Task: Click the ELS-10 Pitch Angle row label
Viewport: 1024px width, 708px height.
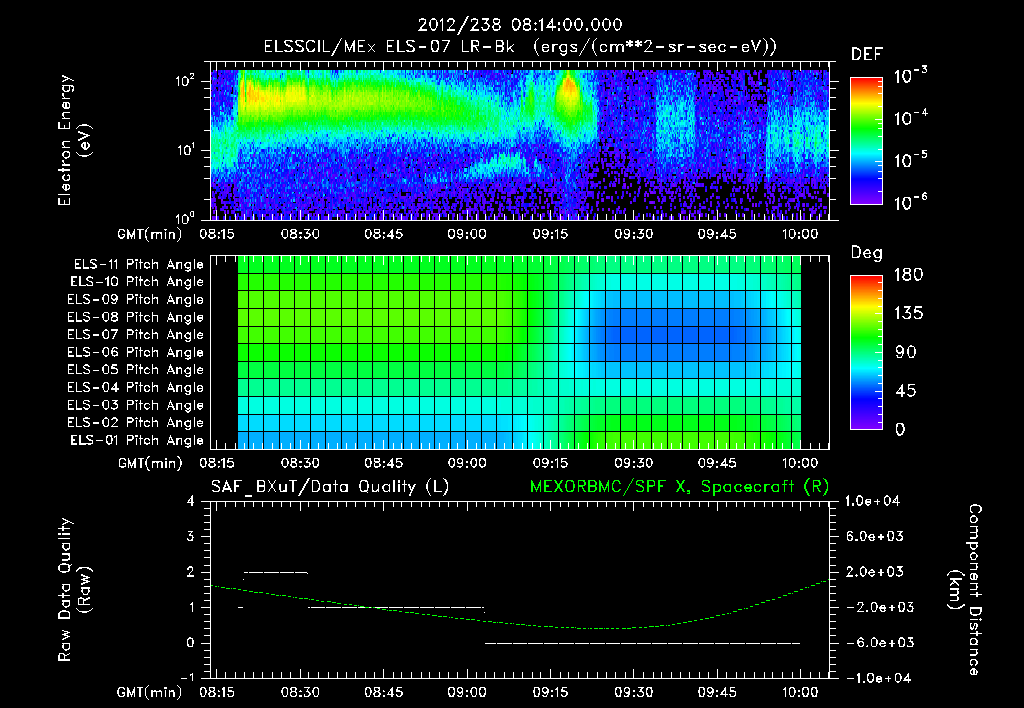Action: [137, 282]
